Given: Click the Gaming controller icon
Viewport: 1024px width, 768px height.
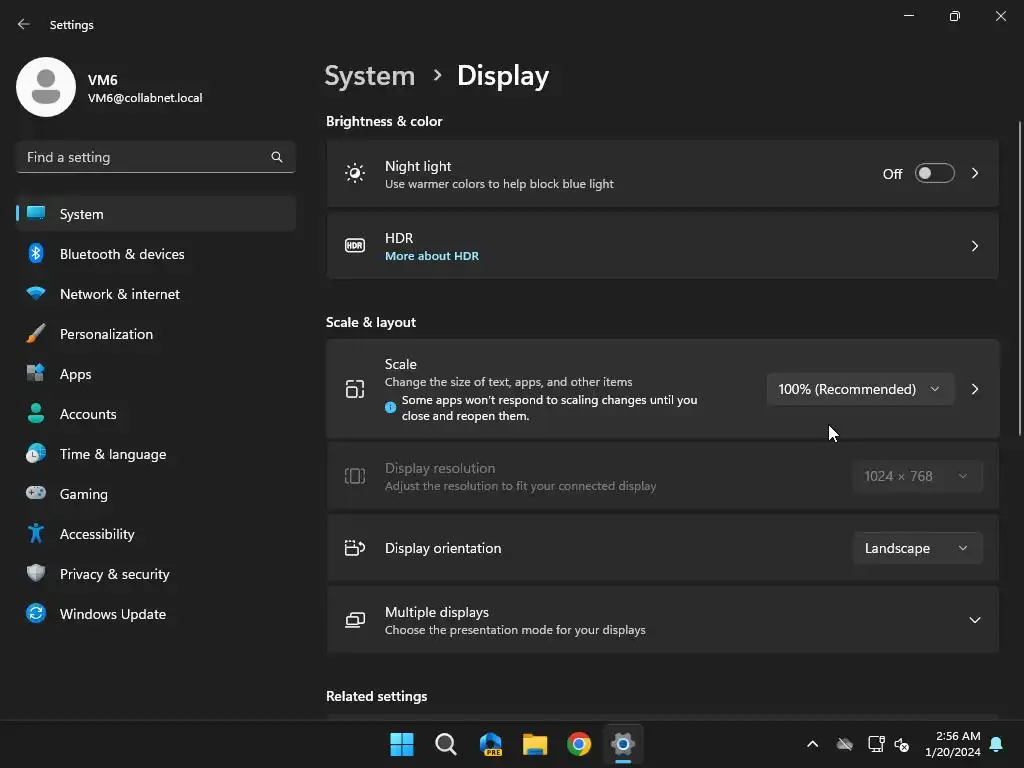Looking at the screenshot, I should [x=36, y=493].
